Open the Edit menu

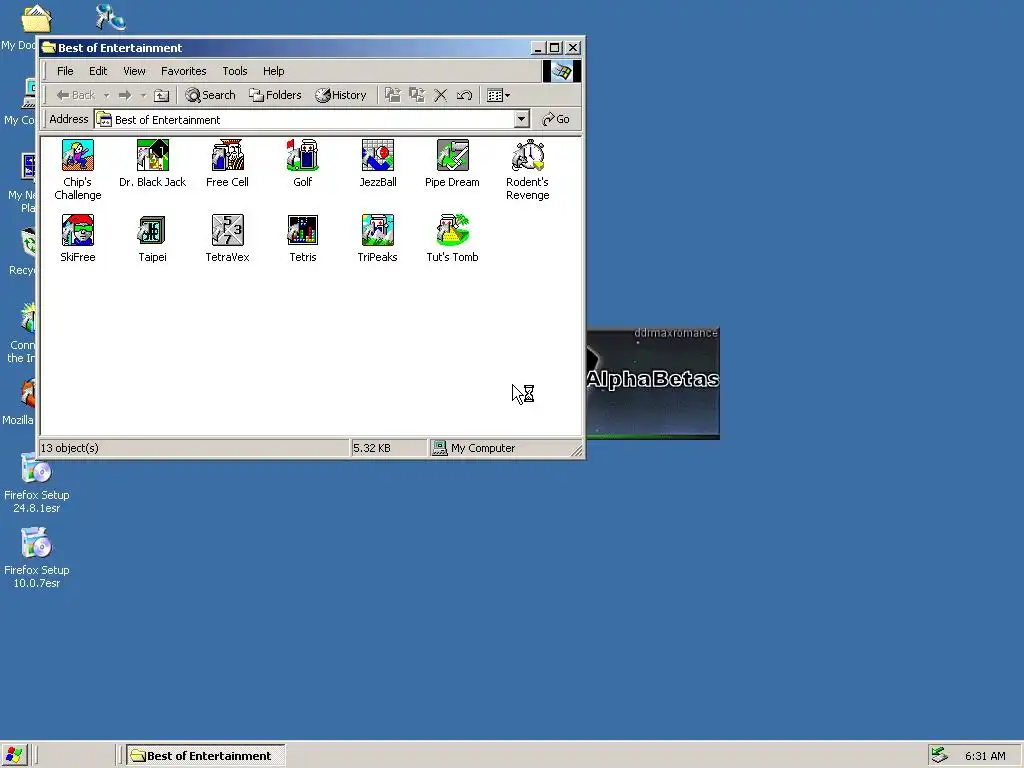[98, 71]
